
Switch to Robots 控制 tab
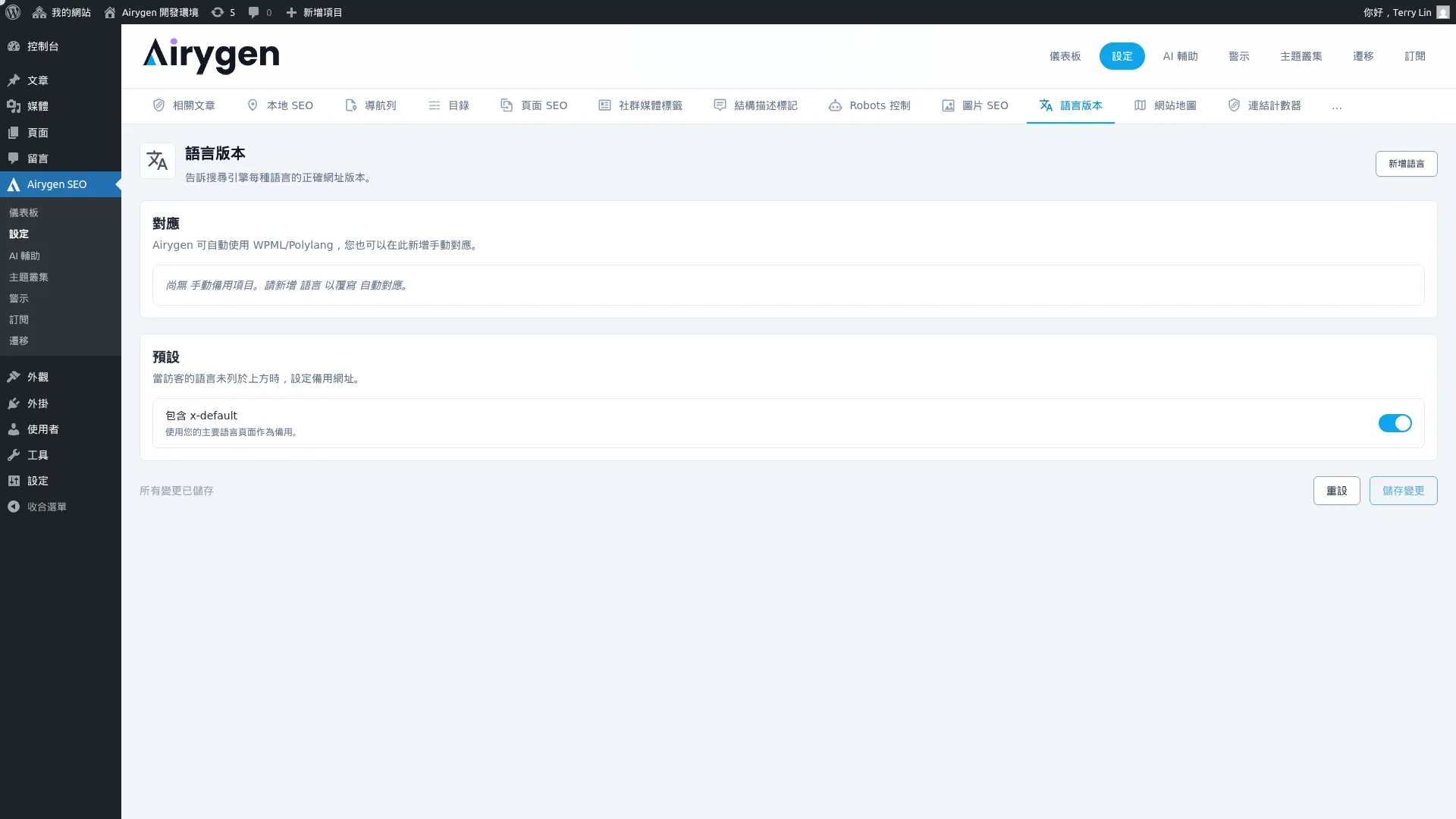(x=870, y=105)
